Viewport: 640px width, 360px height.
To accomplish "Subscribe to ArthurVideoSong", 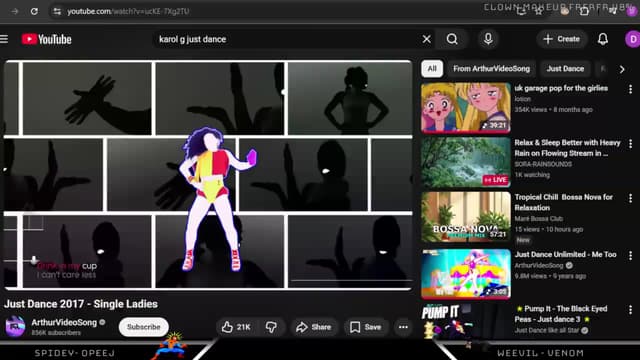I will pyautogui.click(x=143, y=327).
